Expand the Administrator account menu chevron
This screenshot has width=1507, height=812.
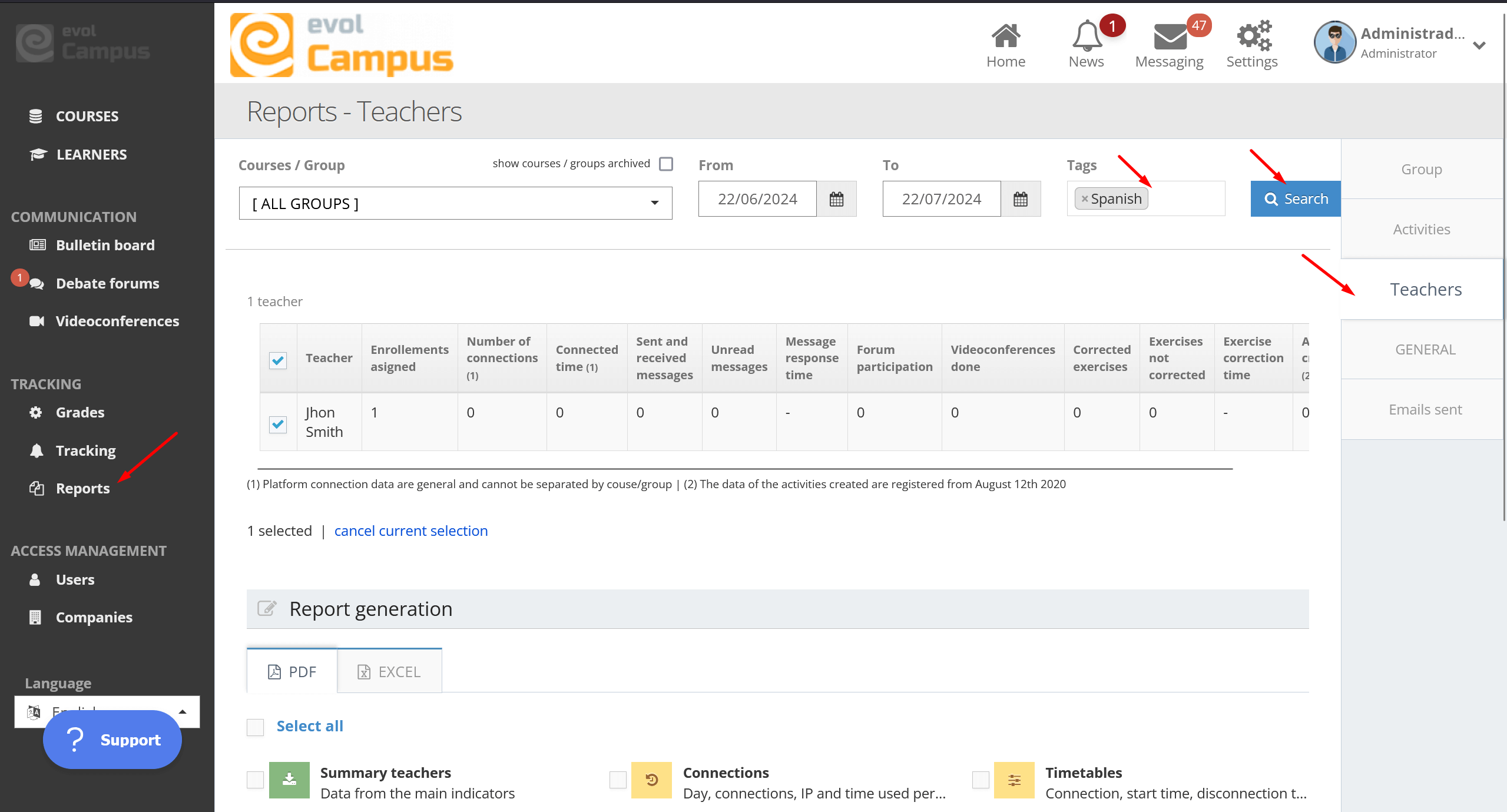tap(1479, 45)
